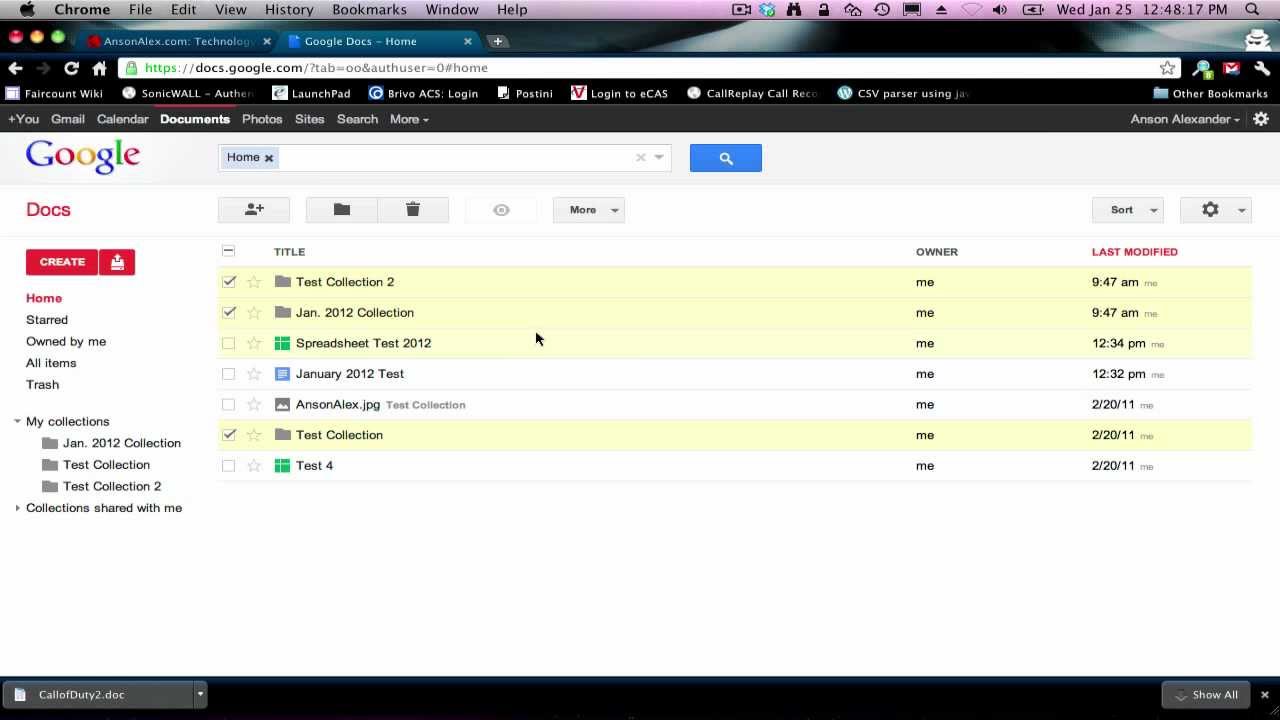The height and width of the screenshot is (720, 1280).
Task: Check the Test 4 checkbox
Action: [229, 466]
